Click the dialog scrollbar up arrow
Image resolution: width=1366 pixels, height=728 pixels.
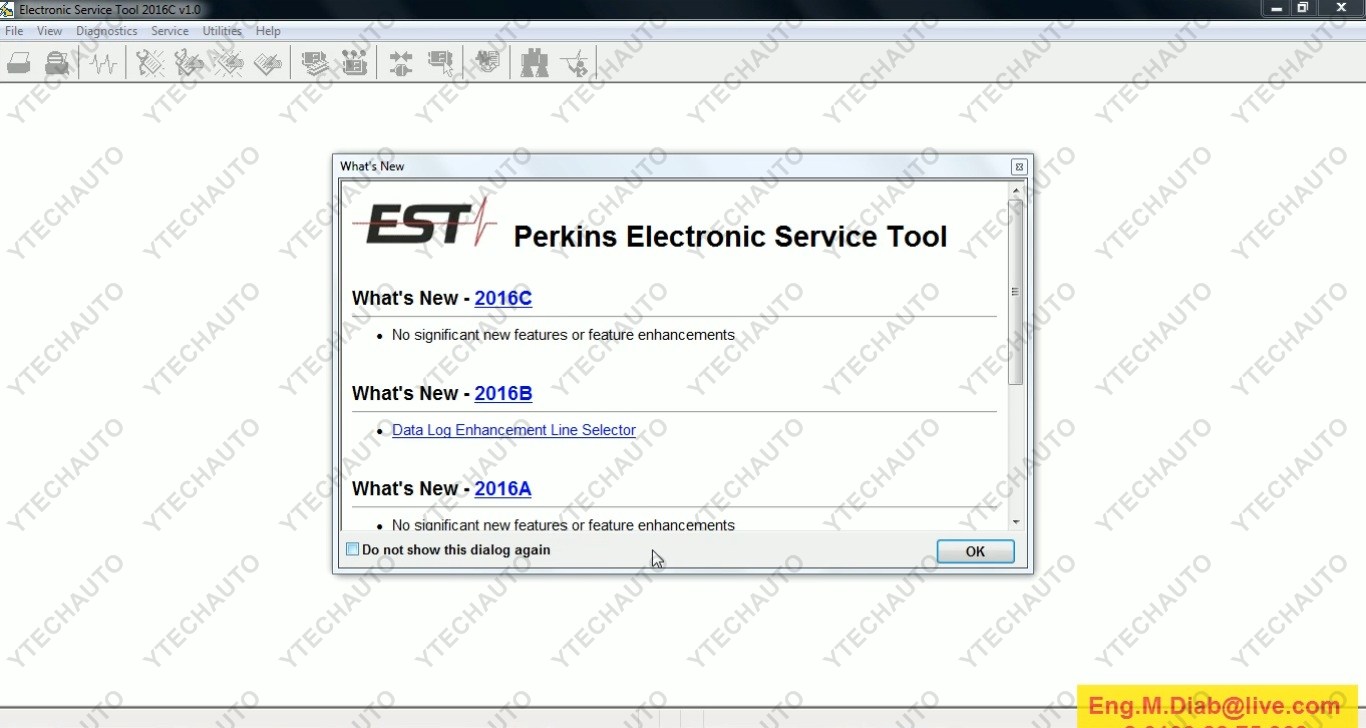(x=1016, y=190)
